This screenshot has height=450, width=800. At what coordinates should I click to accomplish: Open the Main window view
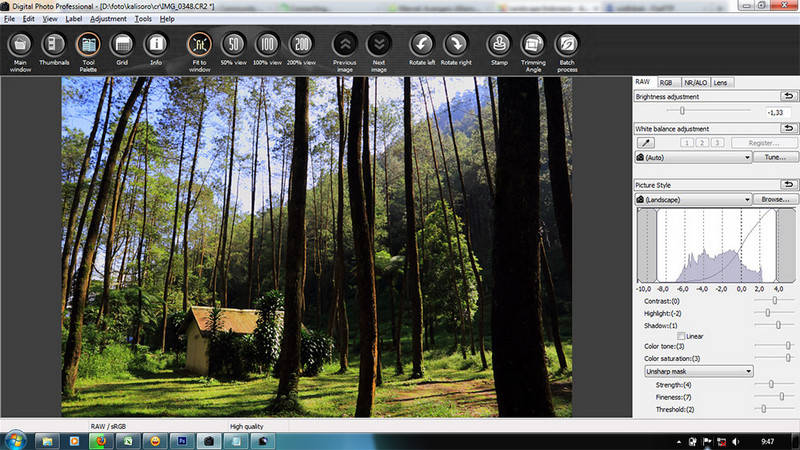pyautogui.click(x=20, y=51)
